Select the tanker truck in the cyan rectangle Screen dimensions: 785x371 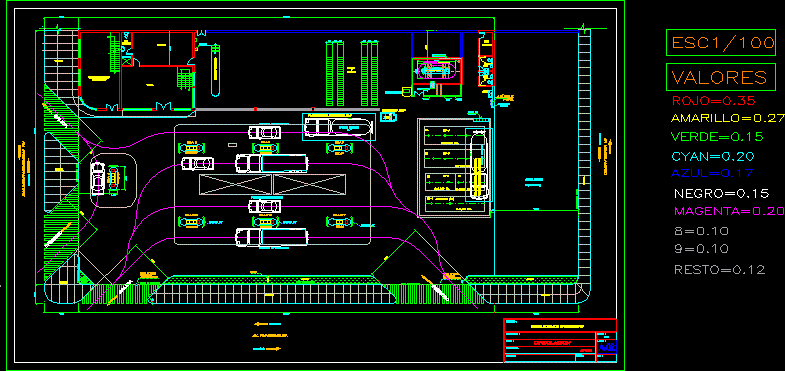click(339, 127)
